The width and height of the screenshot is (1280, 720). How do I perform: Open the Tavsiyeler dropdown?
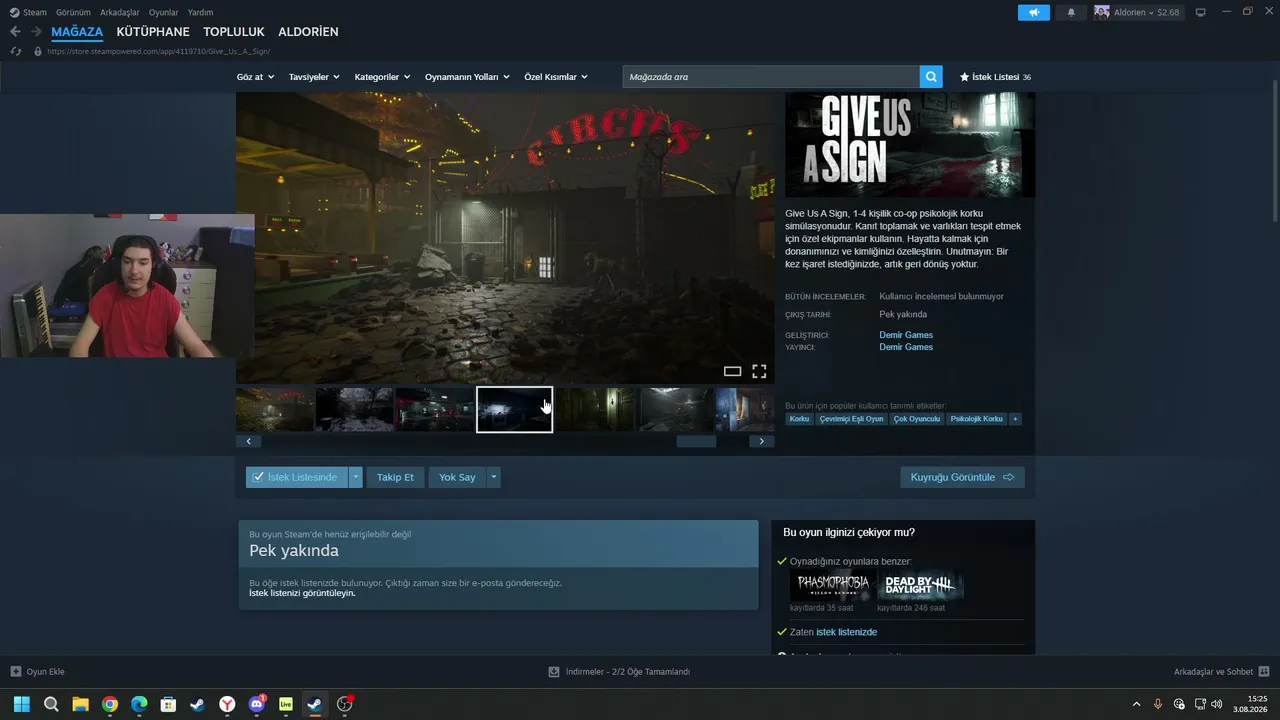(x=314, y=77)
